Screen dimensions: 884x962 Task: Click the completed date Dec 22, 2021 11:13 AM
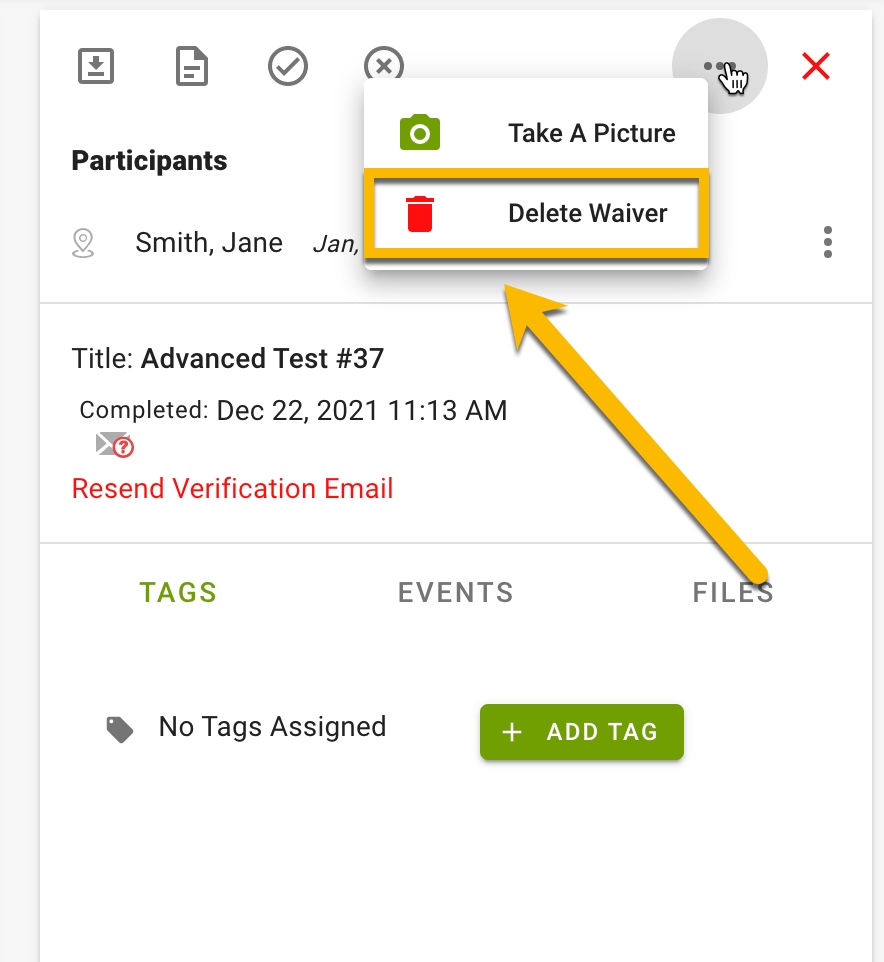click(362, 410)
